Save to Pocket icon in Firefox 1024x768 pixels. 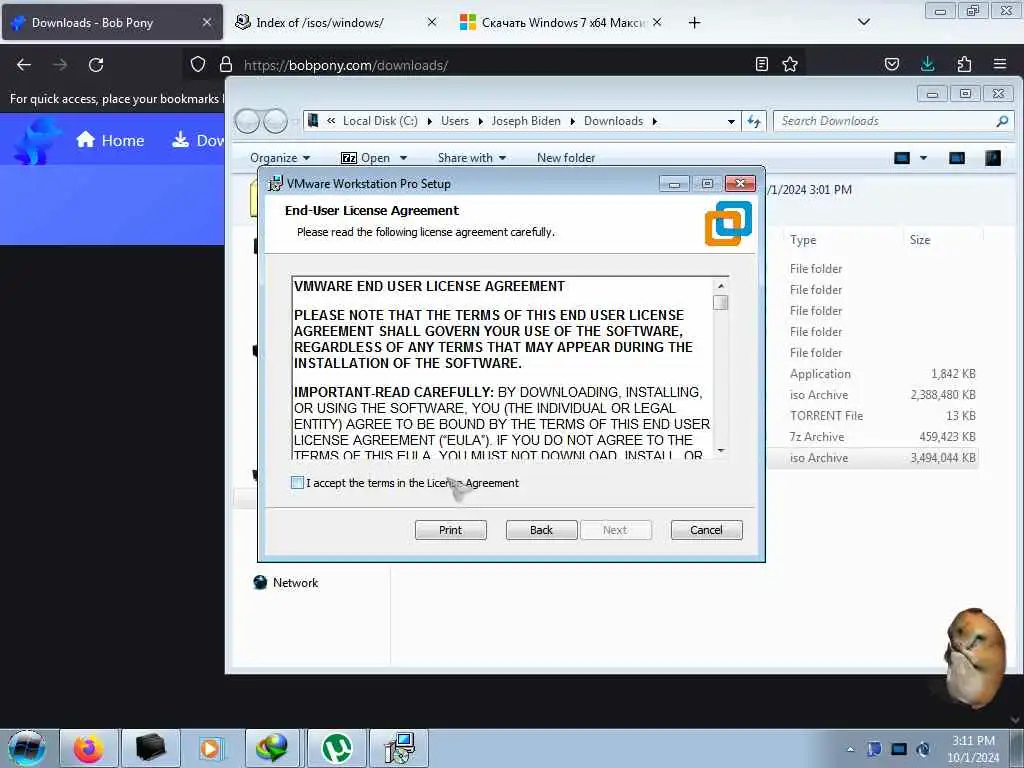click(x=891, y=64)
